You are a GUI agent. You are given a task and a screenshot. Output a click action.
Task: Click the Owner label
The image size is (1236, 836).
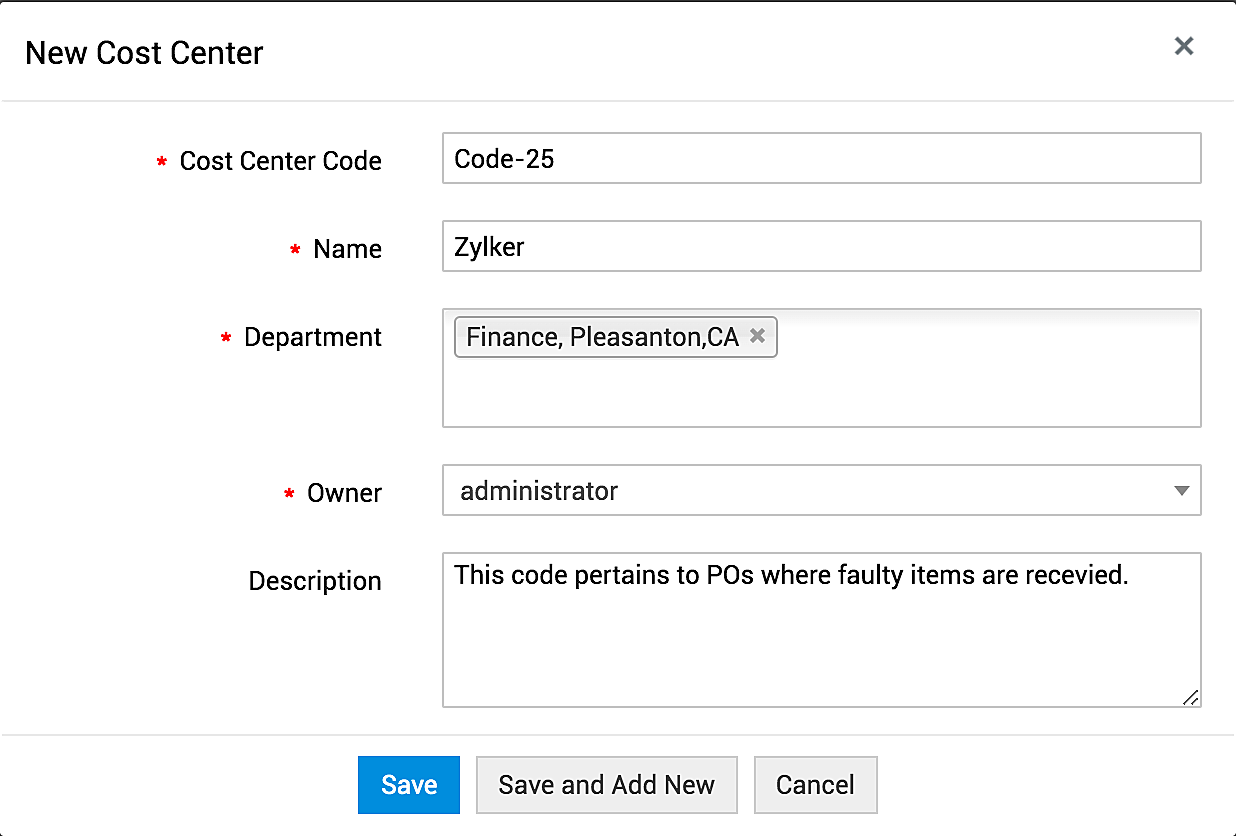click(x=344, y=493)
